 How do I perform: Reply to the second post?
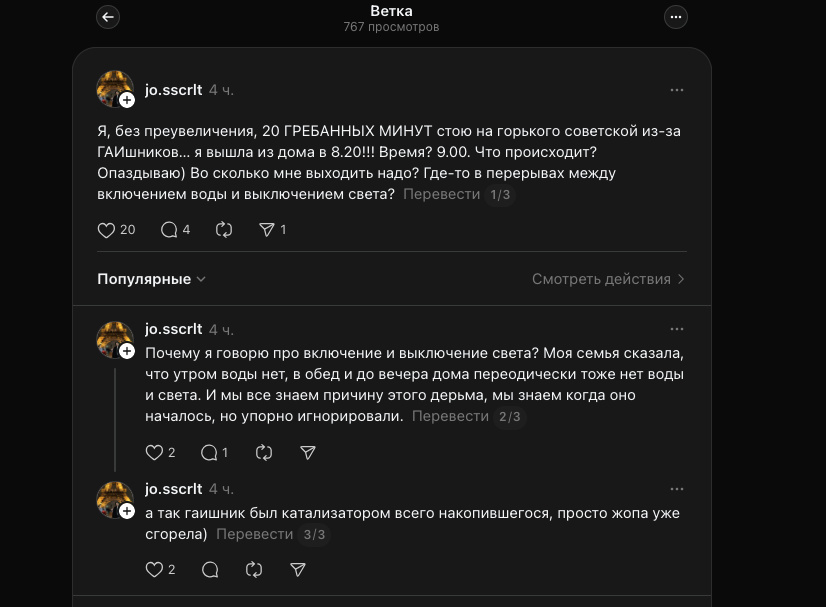coord(209,453)
